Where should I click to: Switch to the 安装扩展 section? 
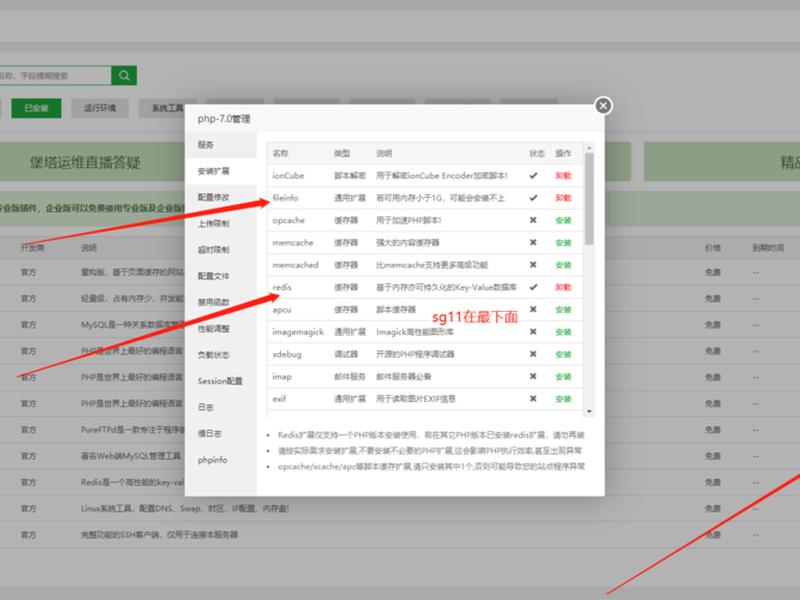pyautogui.click(x=220, y=171)
